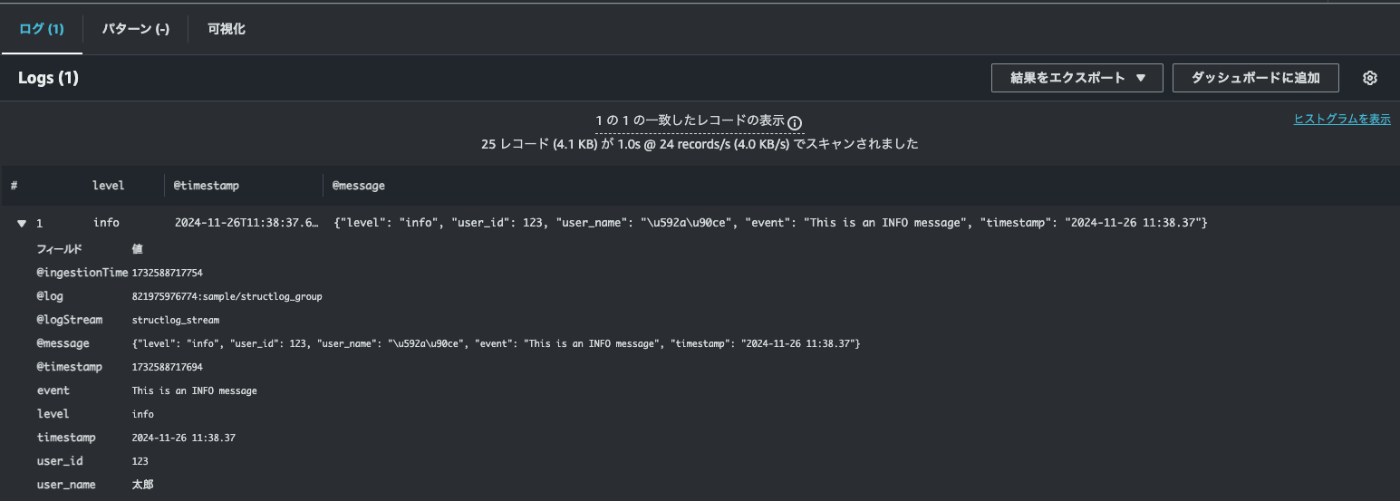Click the @ingestionTime field name
This screenshot has height=501, width=1400.
click(83, 273)
